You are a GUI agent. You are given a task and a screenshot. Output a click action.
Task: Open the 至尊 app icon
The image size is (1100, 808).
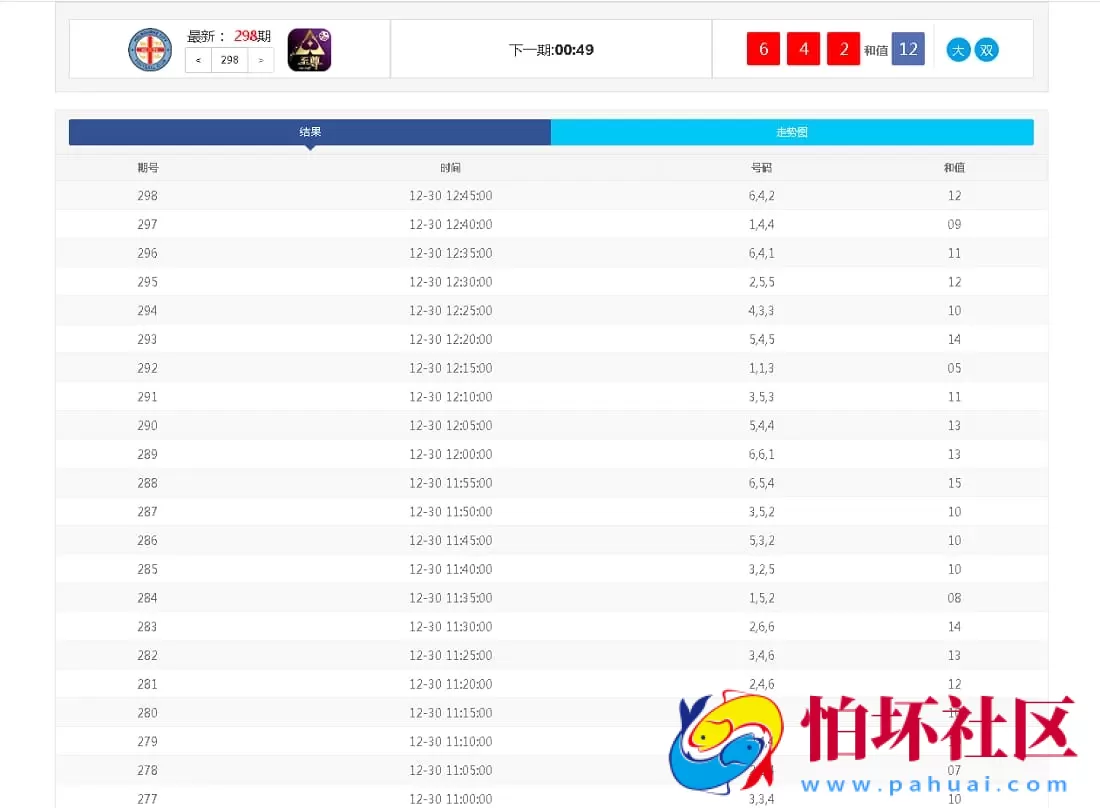tap(310, 49)
